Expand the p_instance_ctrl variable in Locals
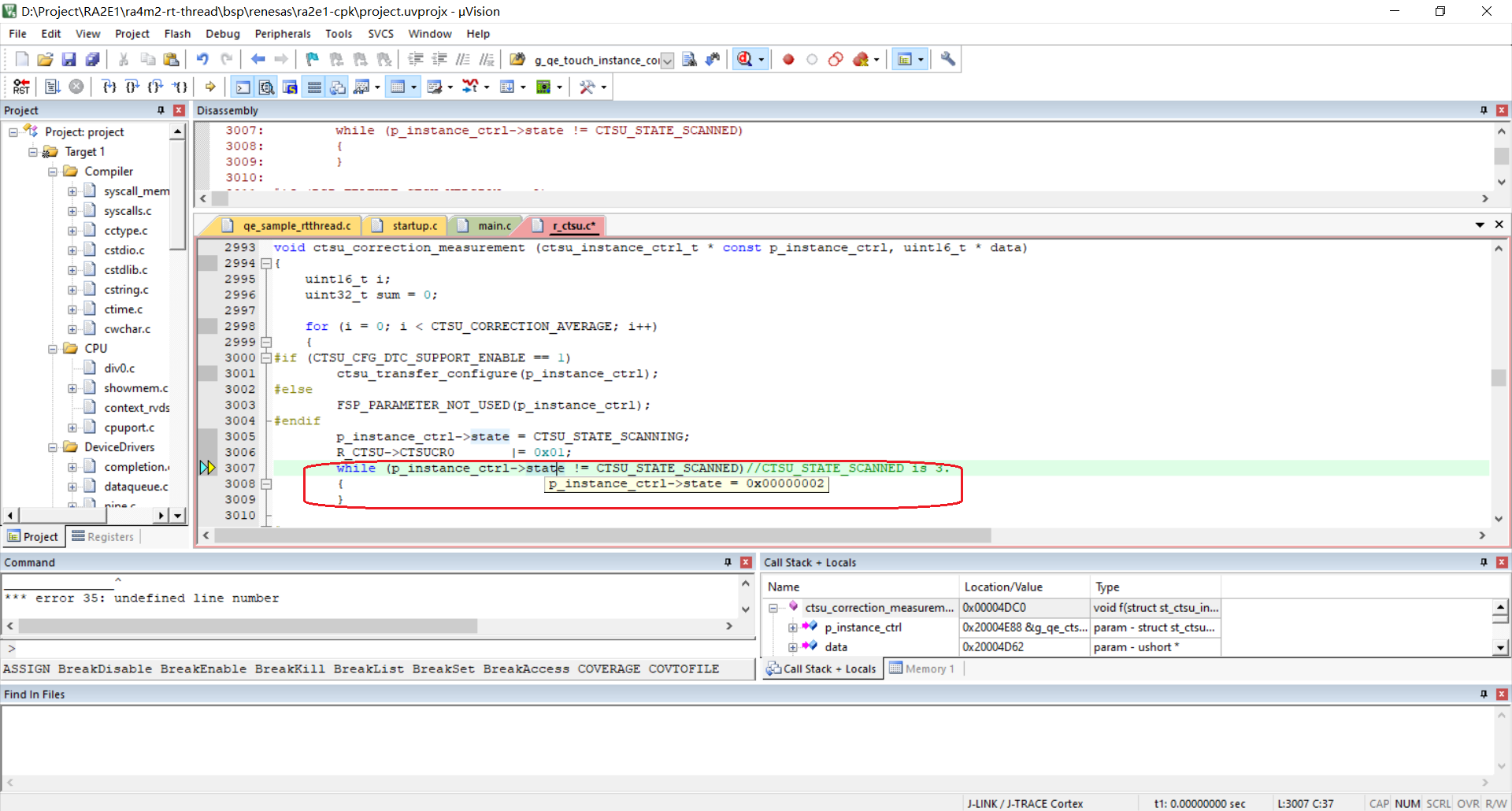The image size is (1512, 811). [x=793, y=628]
